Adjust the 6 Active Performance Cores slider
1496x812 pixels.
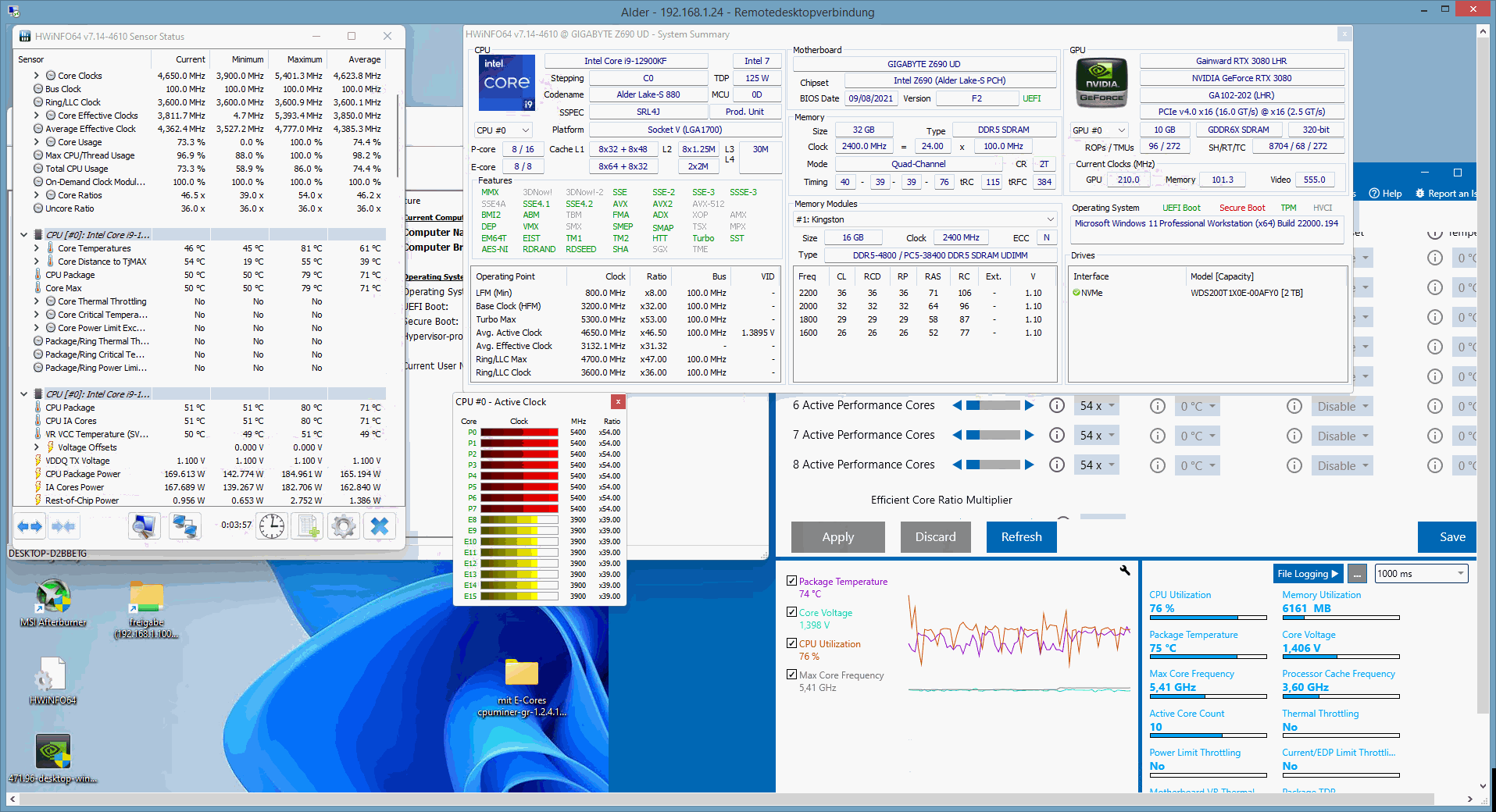[993, 405]
